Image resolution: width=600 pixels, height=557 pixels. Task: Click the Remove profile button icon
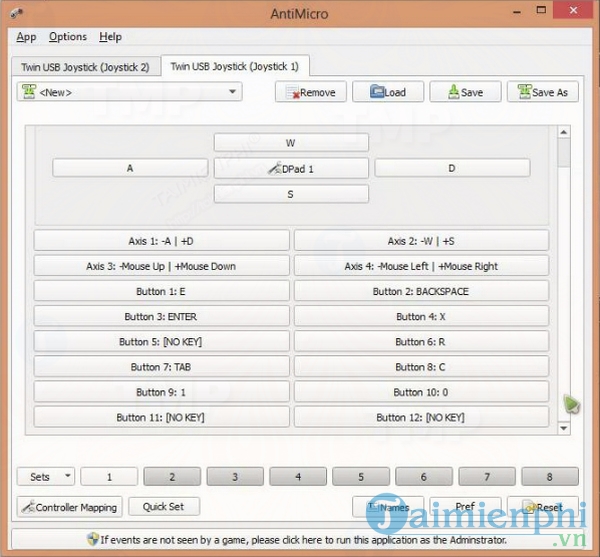click(x=293, y=92)
